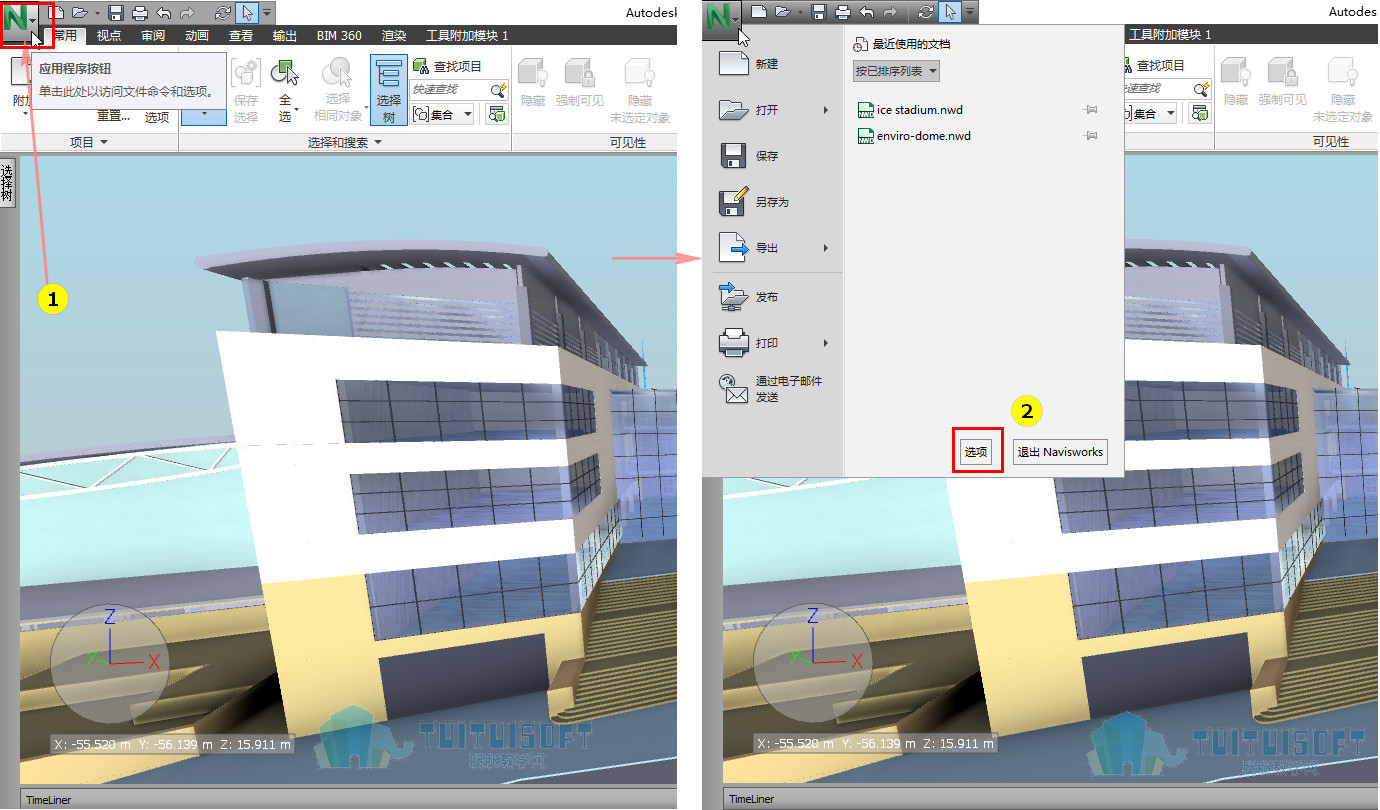Click the Navisworks application button in left window
This screenshot has width=1380, height=810.
coord(22,21)
